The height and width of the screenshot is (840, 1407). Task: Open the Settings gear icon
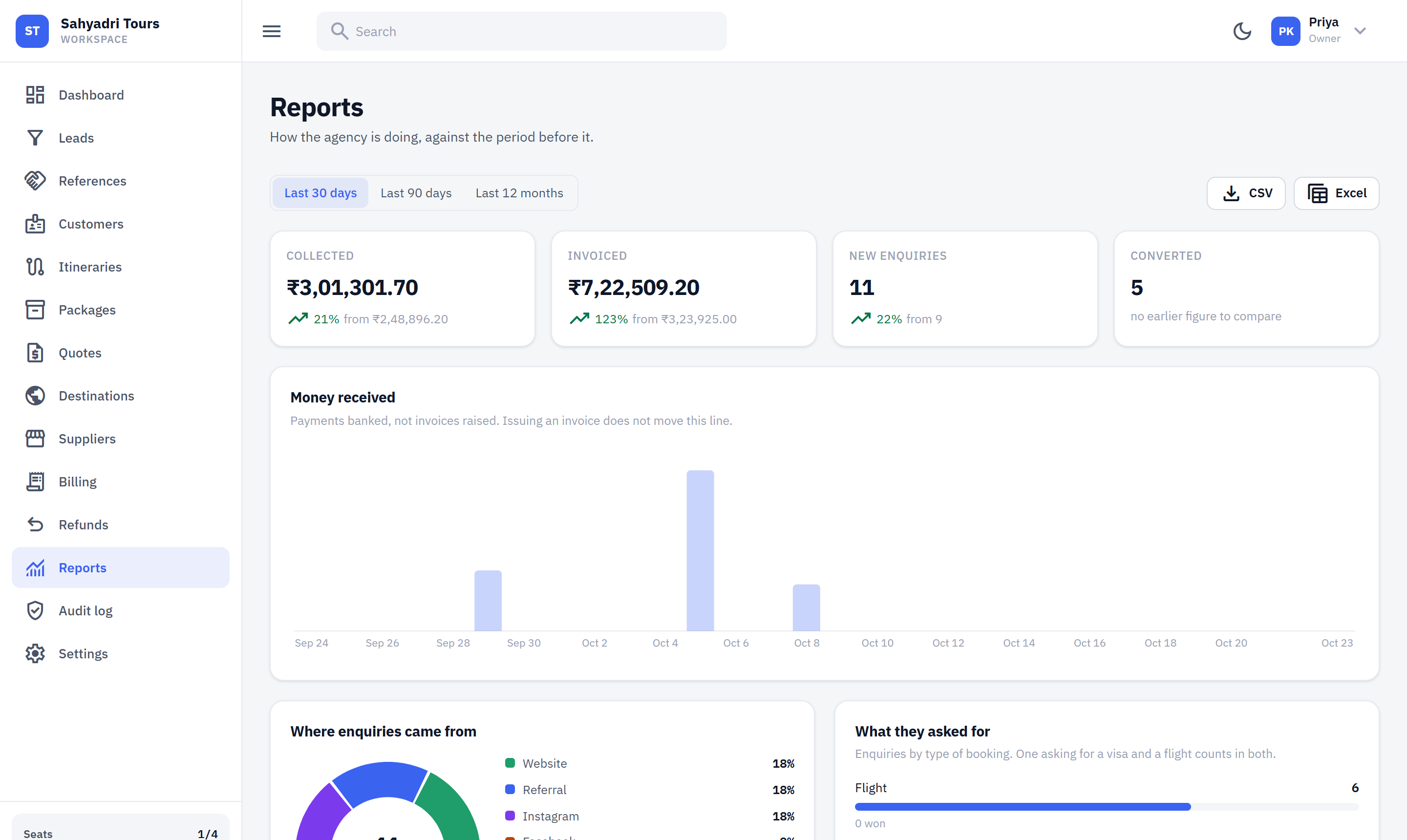[35, 654]
